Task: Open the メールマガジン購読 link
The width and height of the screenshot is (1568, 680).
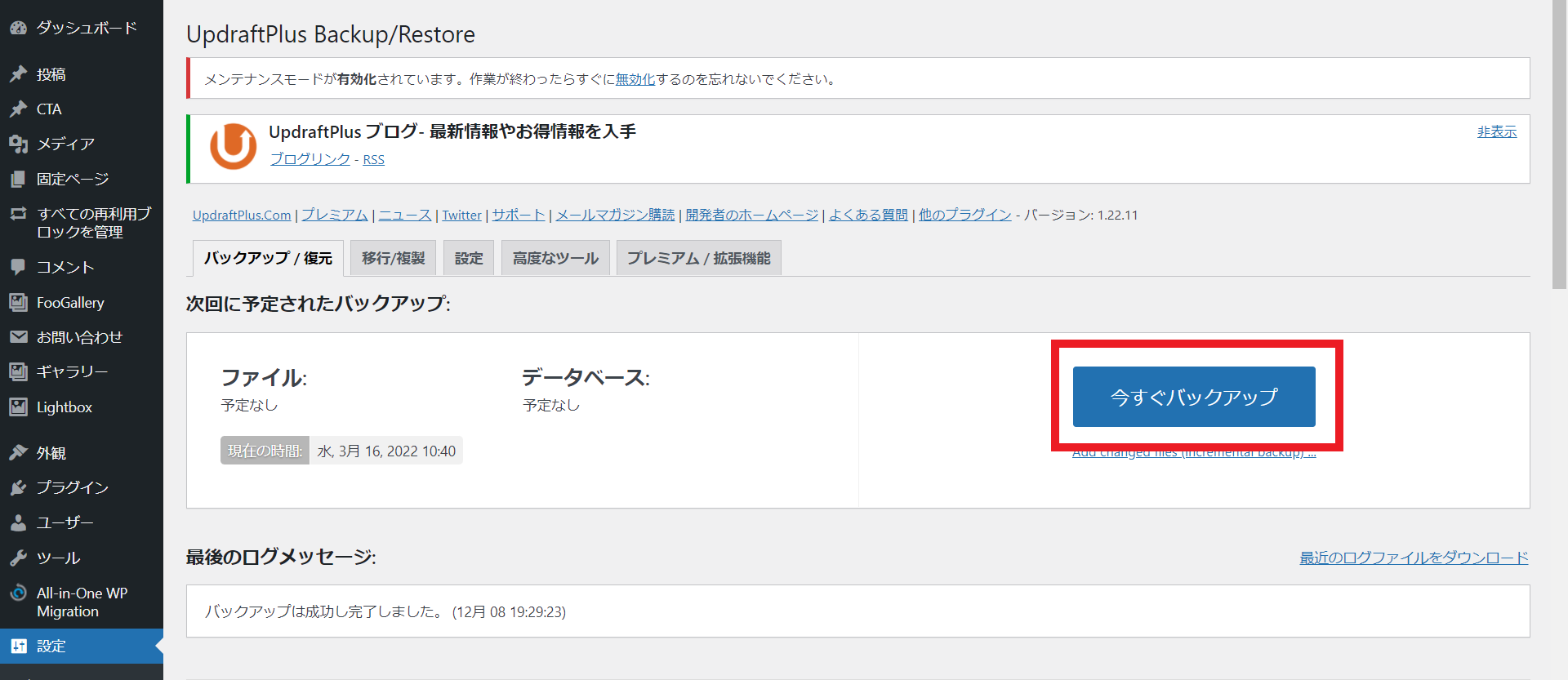Action: click(616, 215)
